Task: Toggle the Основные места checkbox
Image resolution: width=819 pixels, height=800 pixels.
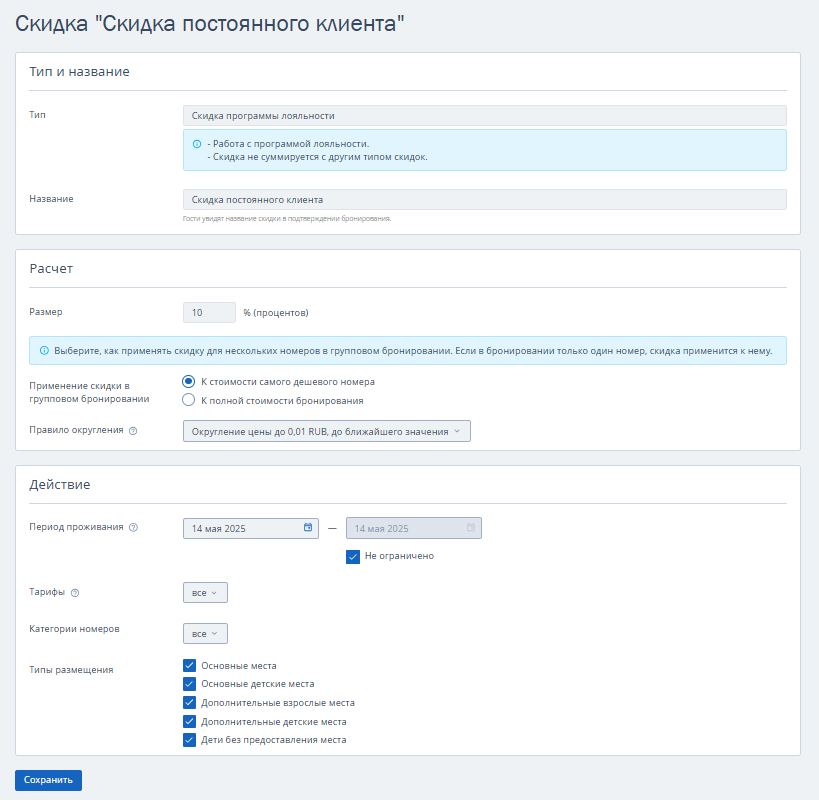Action: [x=190, y=665]
